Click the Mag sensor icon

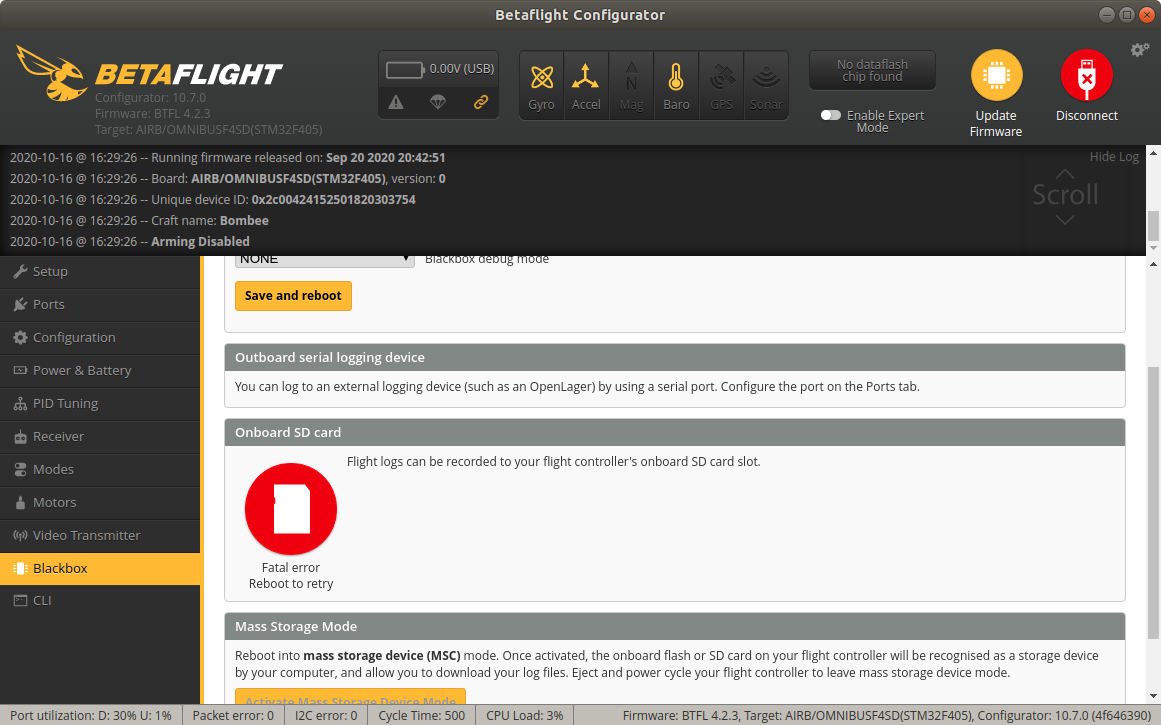(x=631, y=78)
